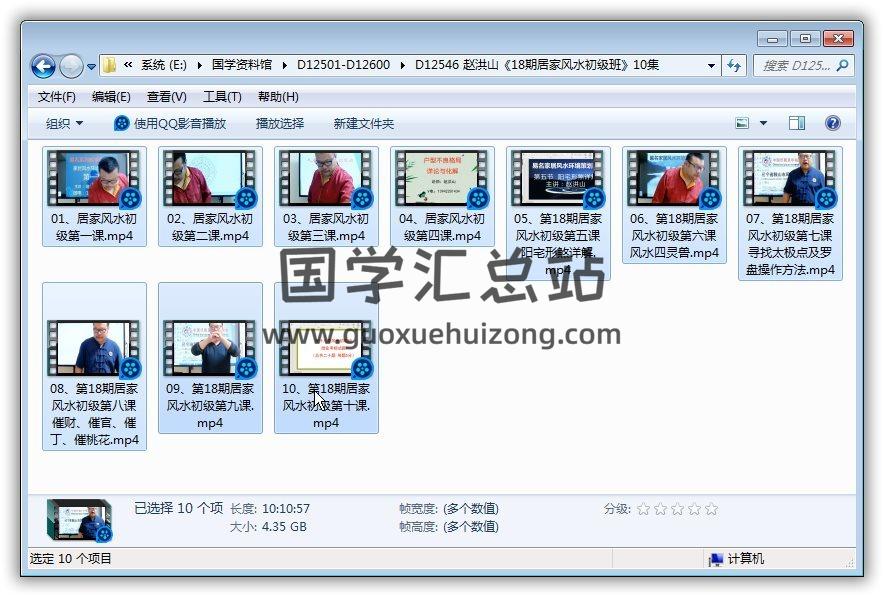884x597 pixels.
Task: Click the window resize grip in status bar
Action: pos(850,563)
